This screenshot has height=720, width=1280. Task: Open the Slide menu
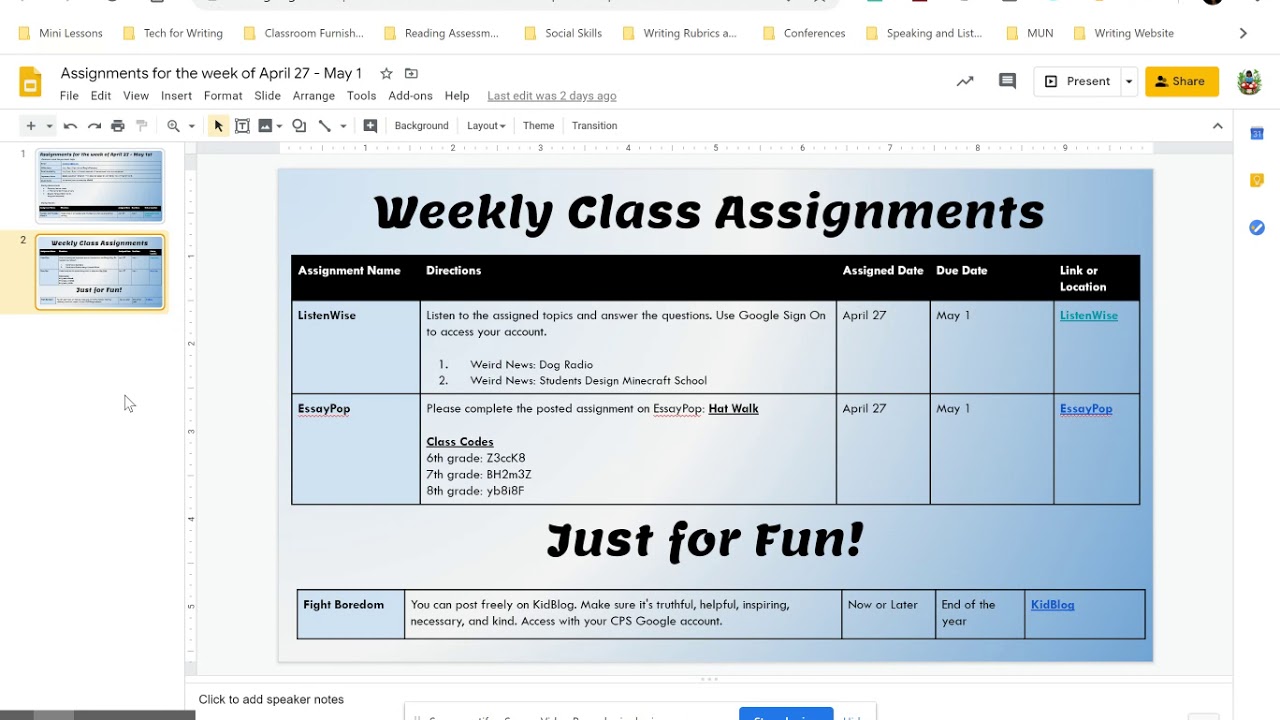tap(267, 96)
